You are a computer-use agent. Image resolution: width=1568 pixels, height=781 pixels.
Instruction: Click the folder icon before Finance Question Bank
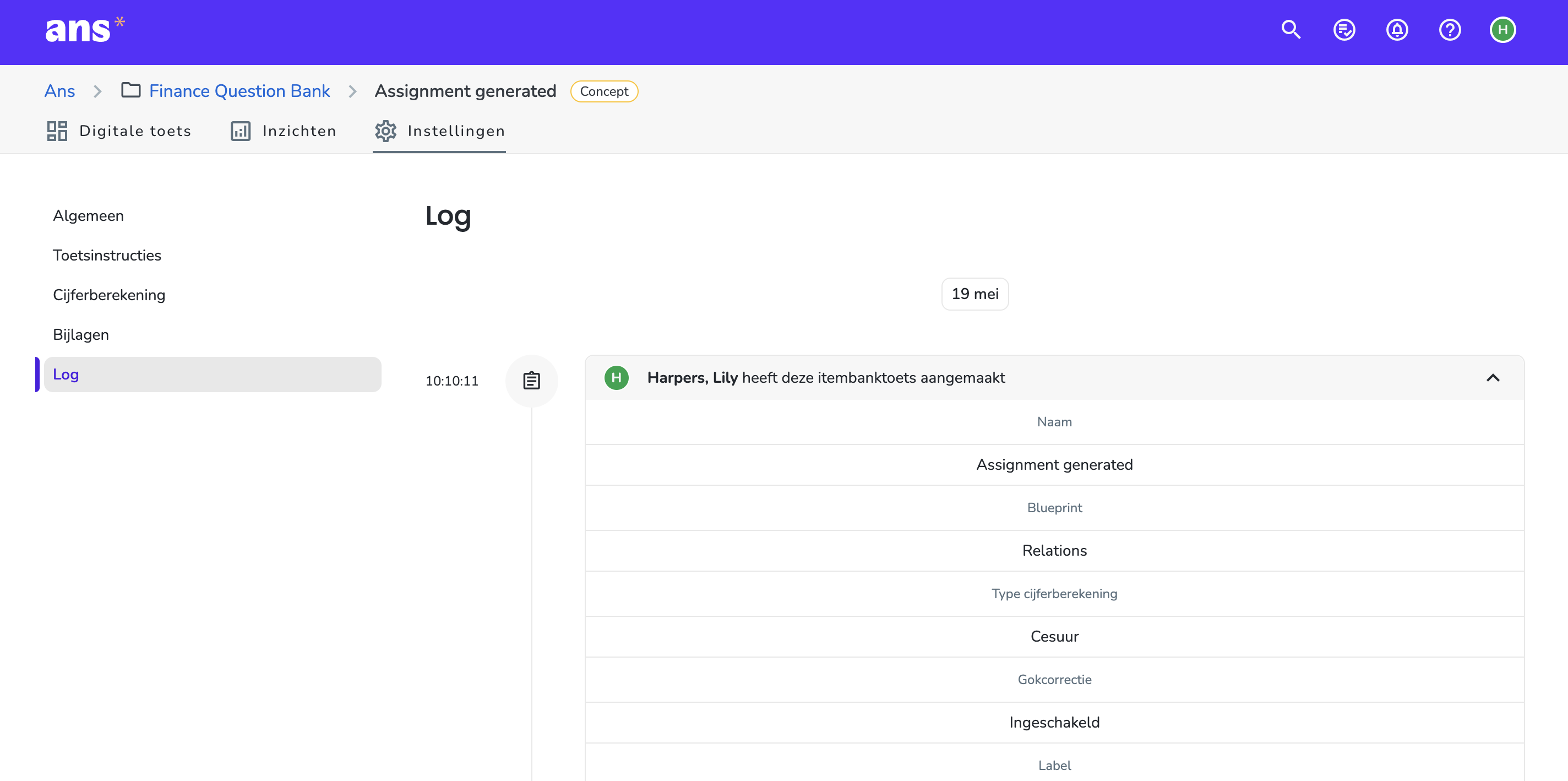131,90
